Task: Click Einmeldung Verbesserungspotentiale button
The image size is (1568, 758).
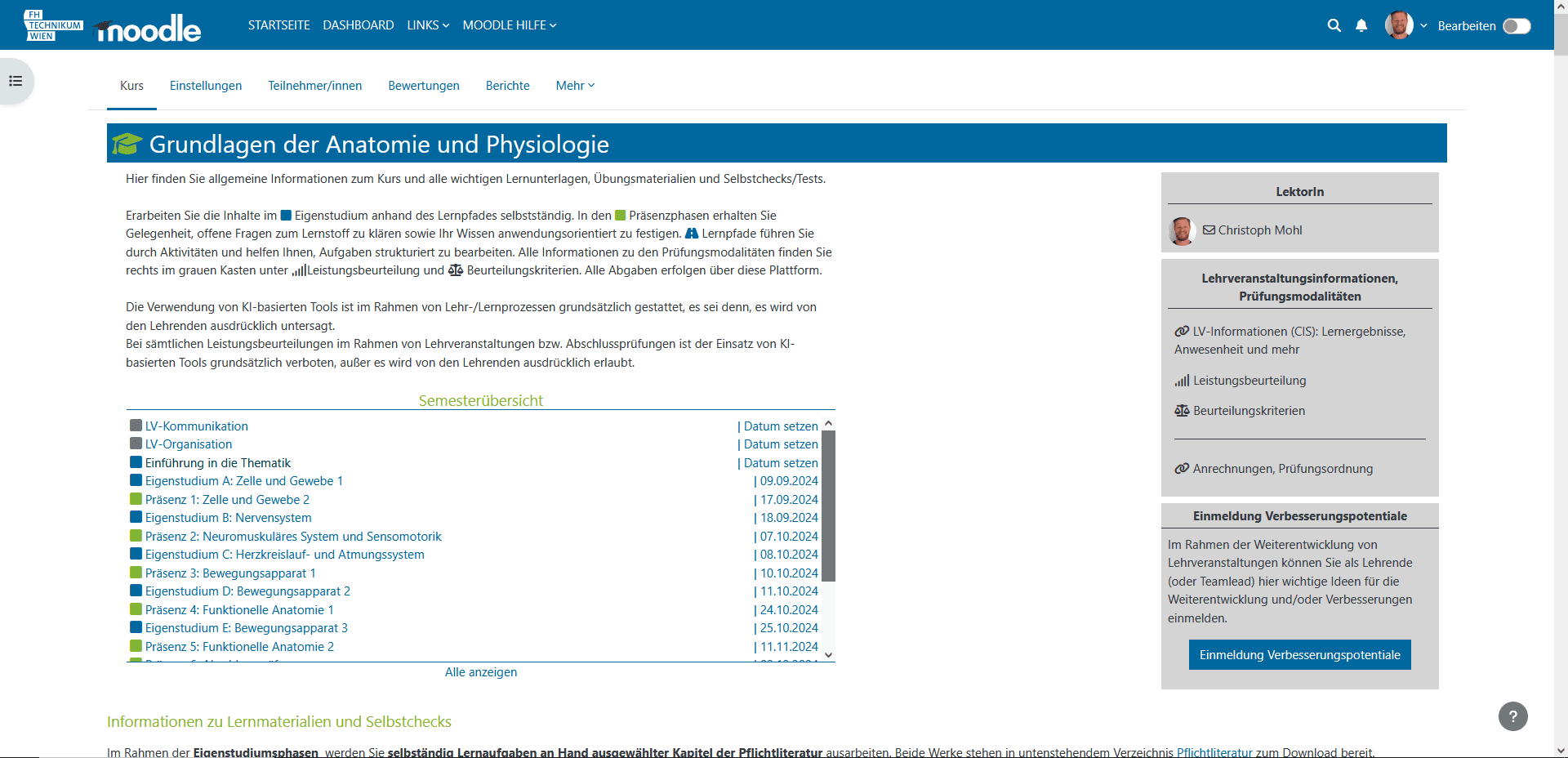Action: coord(1300,655)
